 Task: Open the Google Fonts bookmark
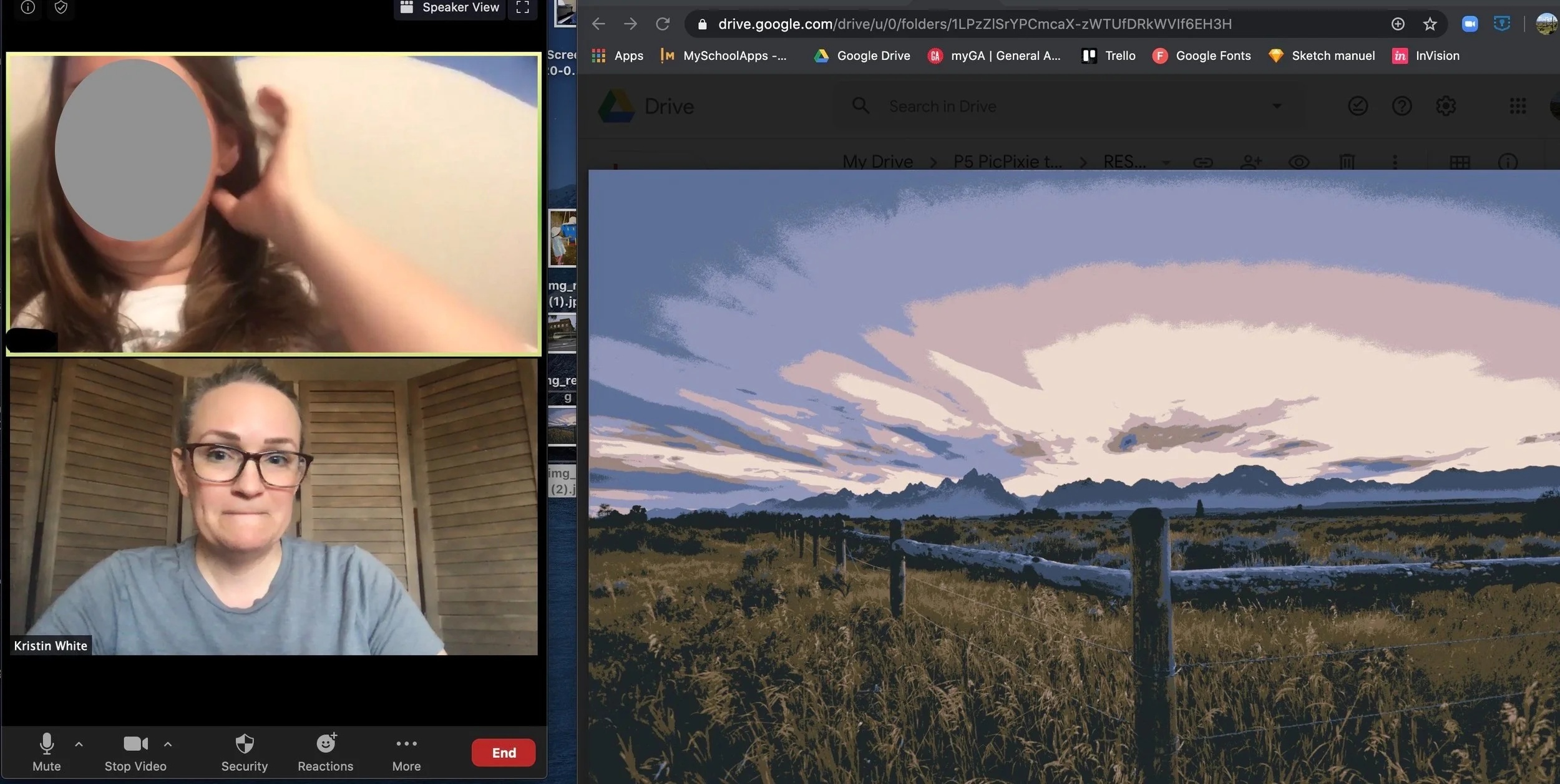pos(1202,56)
